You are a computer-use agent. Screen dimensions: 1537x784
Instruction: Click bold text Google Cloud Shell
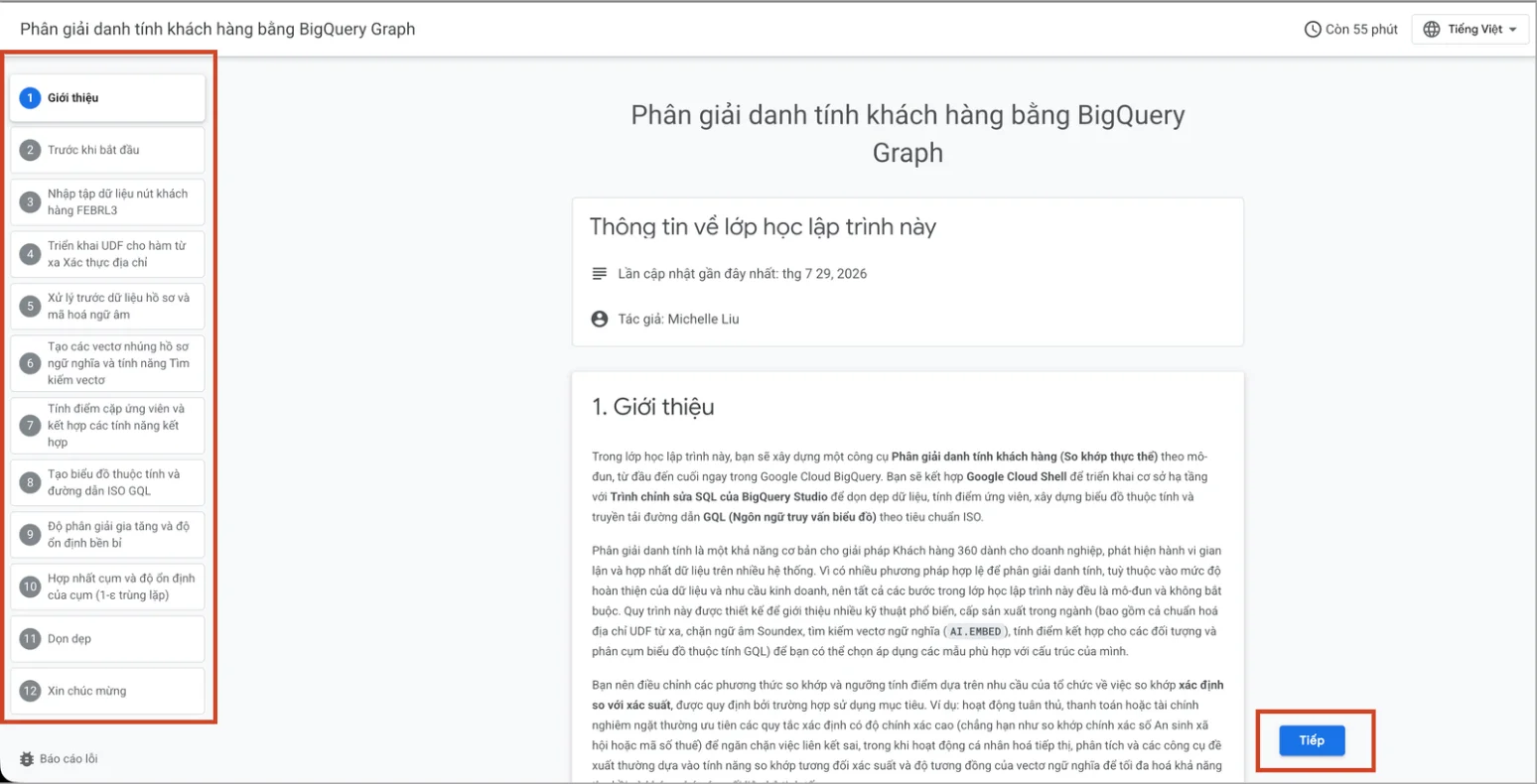coord(1017,476)
